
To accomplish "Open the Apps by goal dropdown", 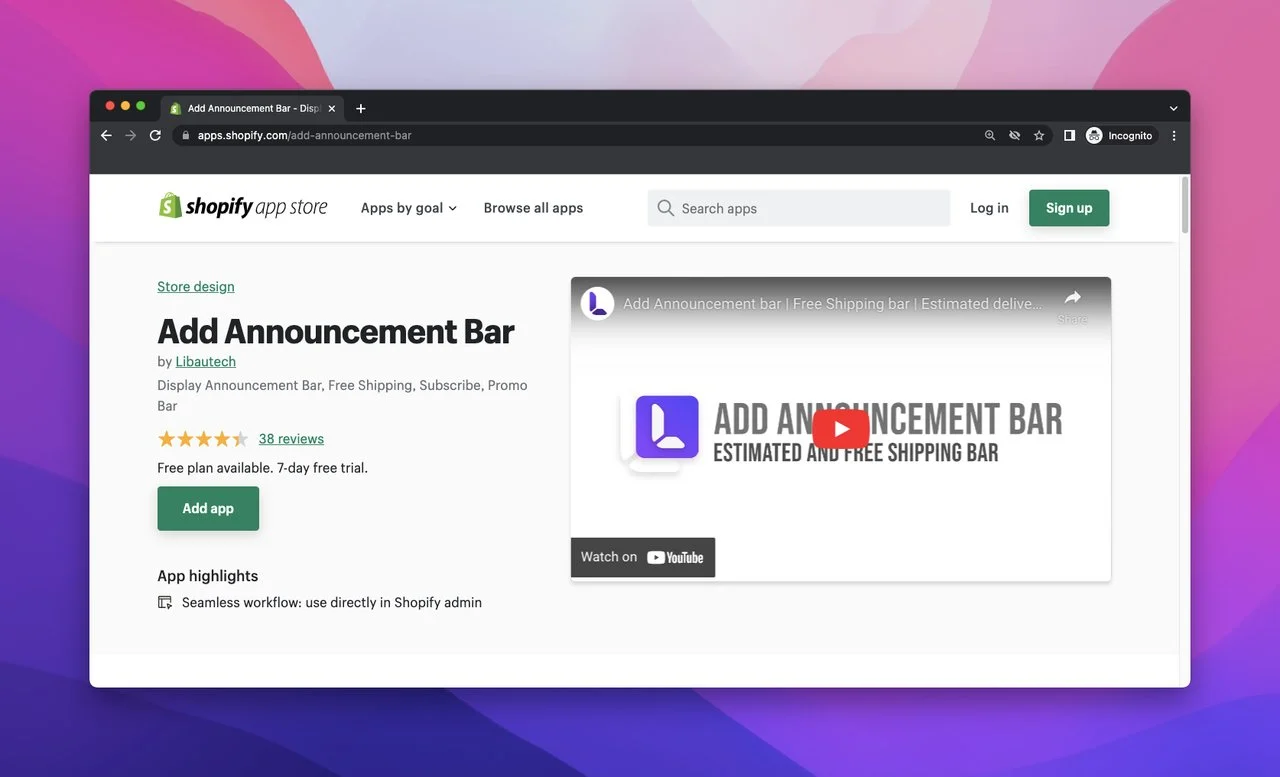I will [x=409, y=208].
